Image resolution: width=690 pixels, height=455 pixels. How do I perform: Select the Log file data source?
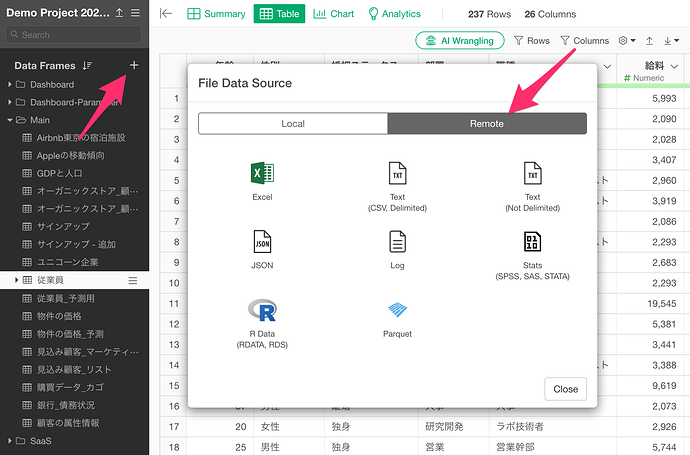click(x=397, y=250)
